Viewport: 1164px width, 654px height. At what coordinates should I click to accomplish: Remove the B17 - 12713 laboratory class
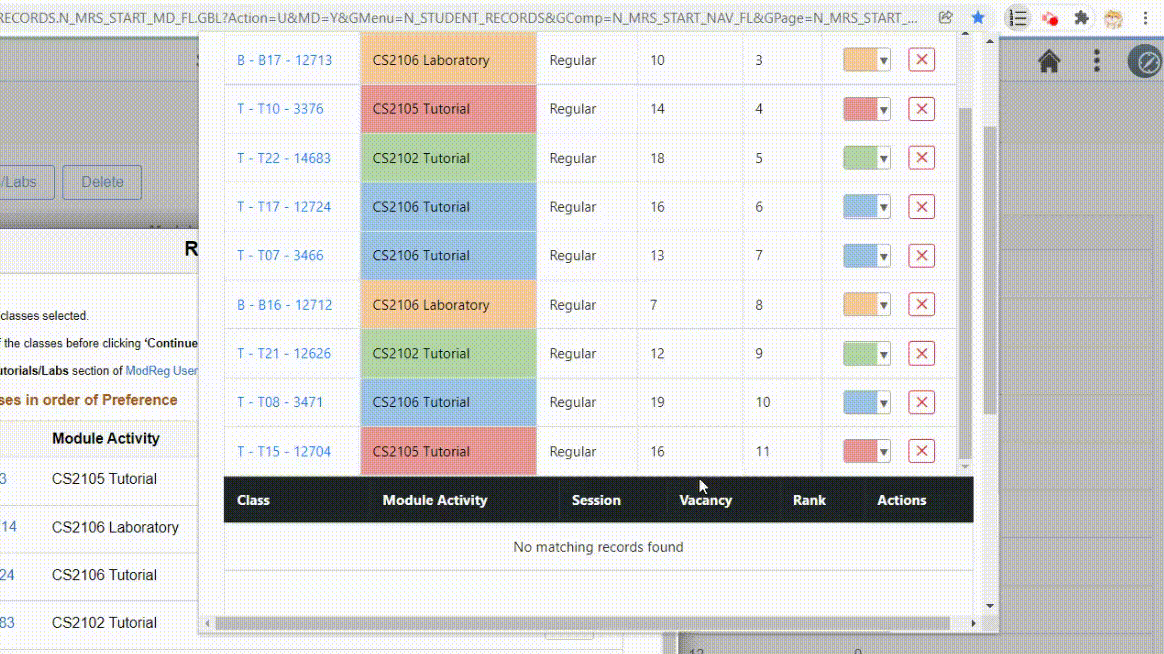[x=921, y=60]
